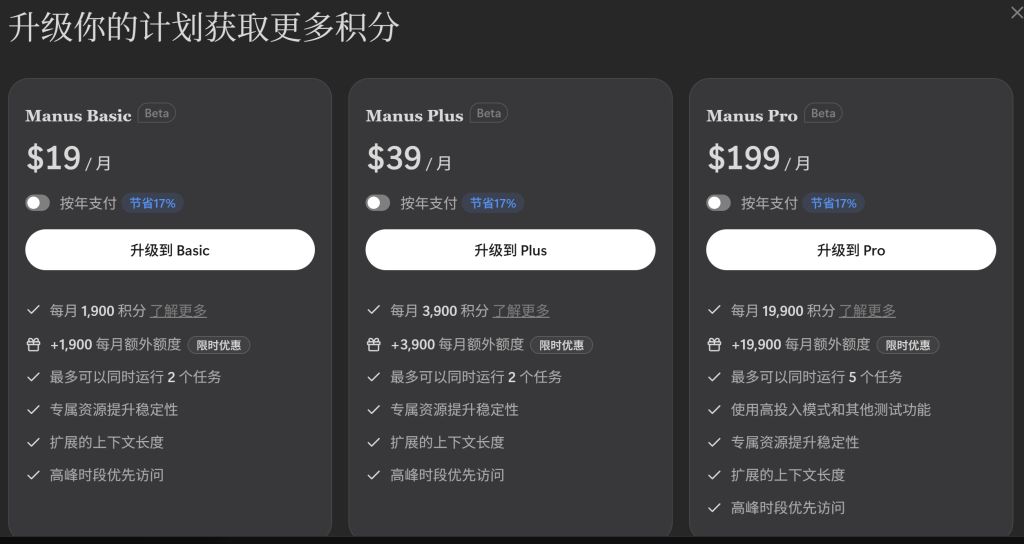Click Beta badge next to Manus Pro
Screen dimensions: 1024x544
click(823, 113)
